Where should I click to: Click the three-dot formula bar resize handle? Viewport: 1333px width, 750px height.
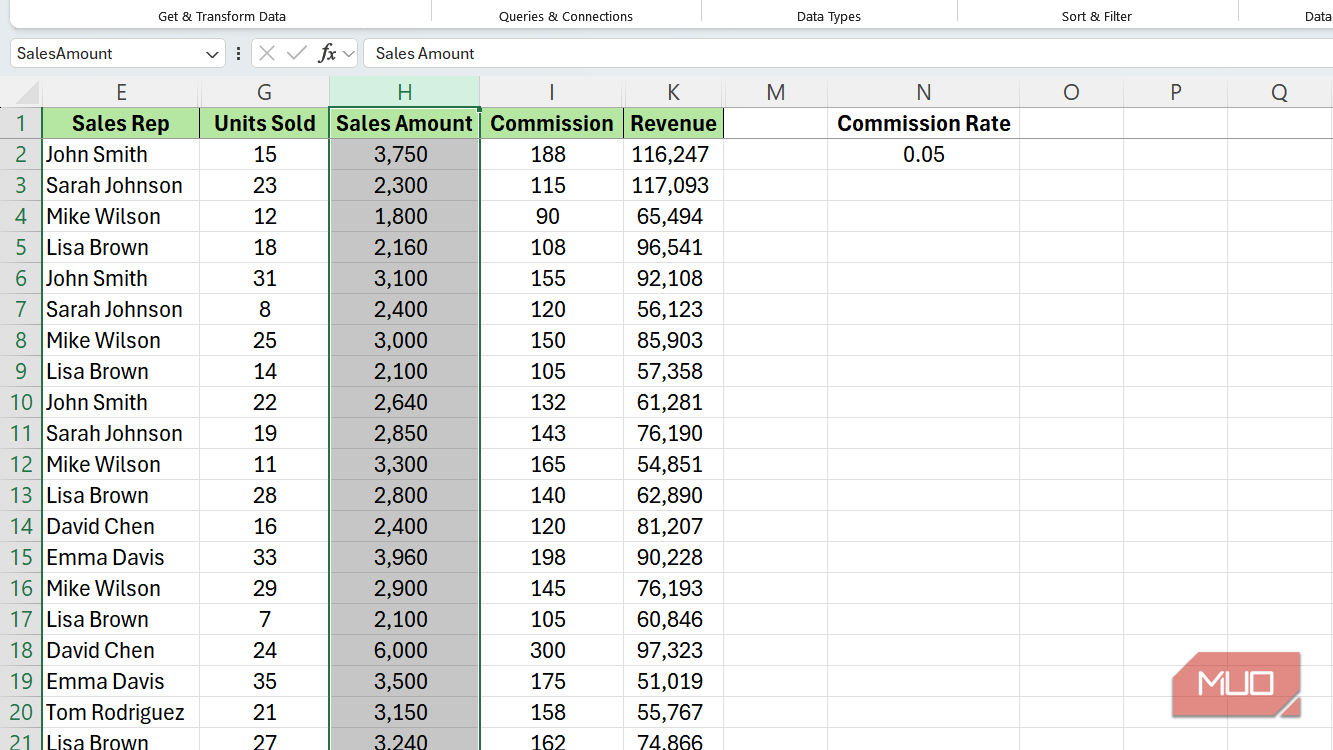[x=238, y=54]
